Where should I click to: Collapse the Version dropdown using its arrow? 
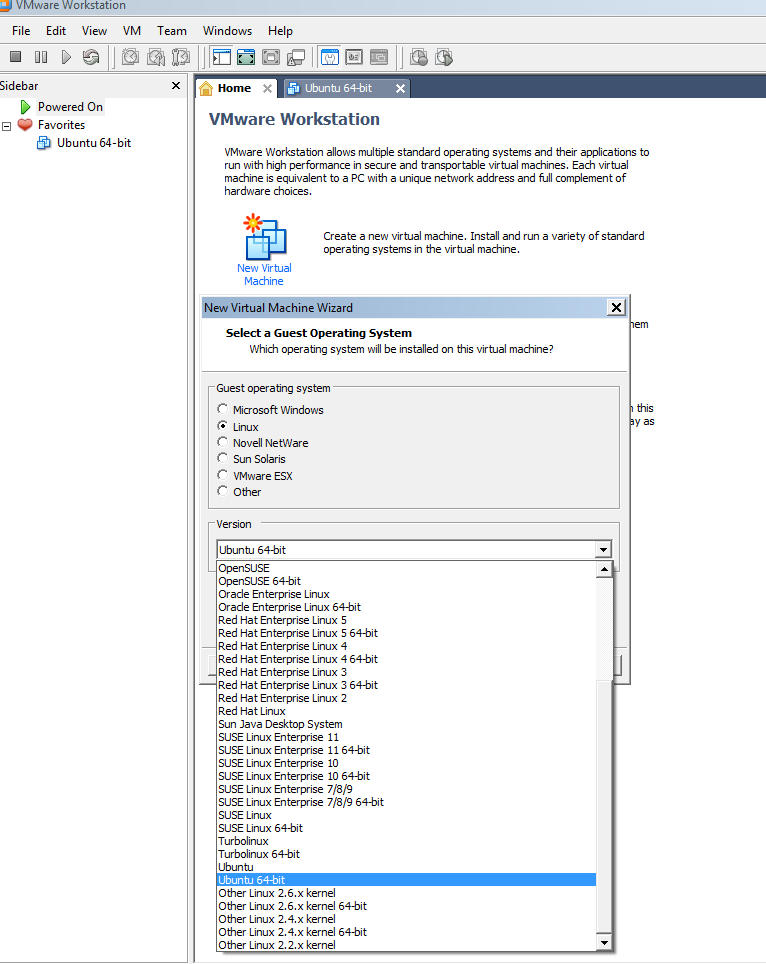coord(602,550)
